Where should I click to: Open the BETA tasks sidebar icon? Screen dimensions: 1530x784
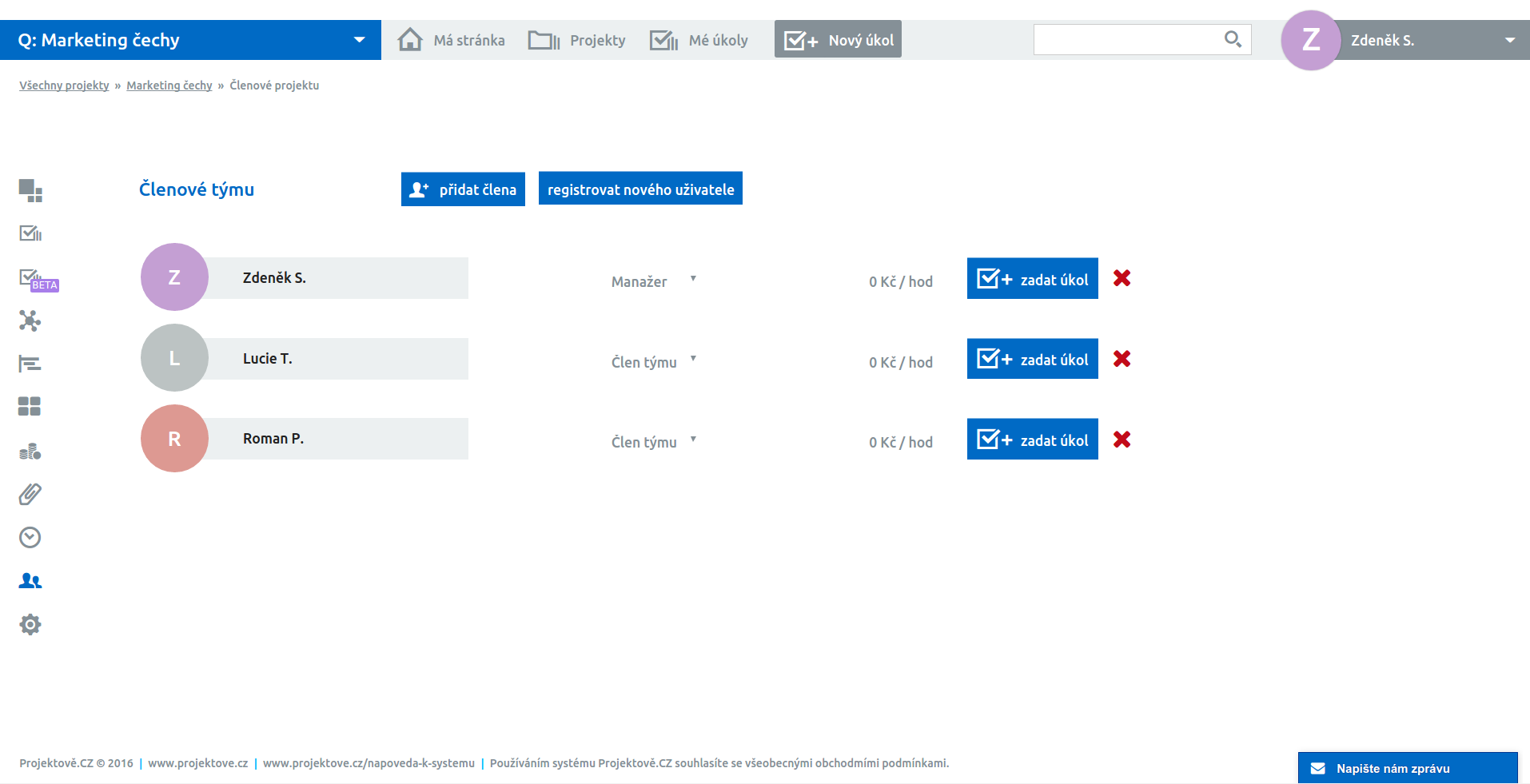pyautogui.click(x=38, y=279)
